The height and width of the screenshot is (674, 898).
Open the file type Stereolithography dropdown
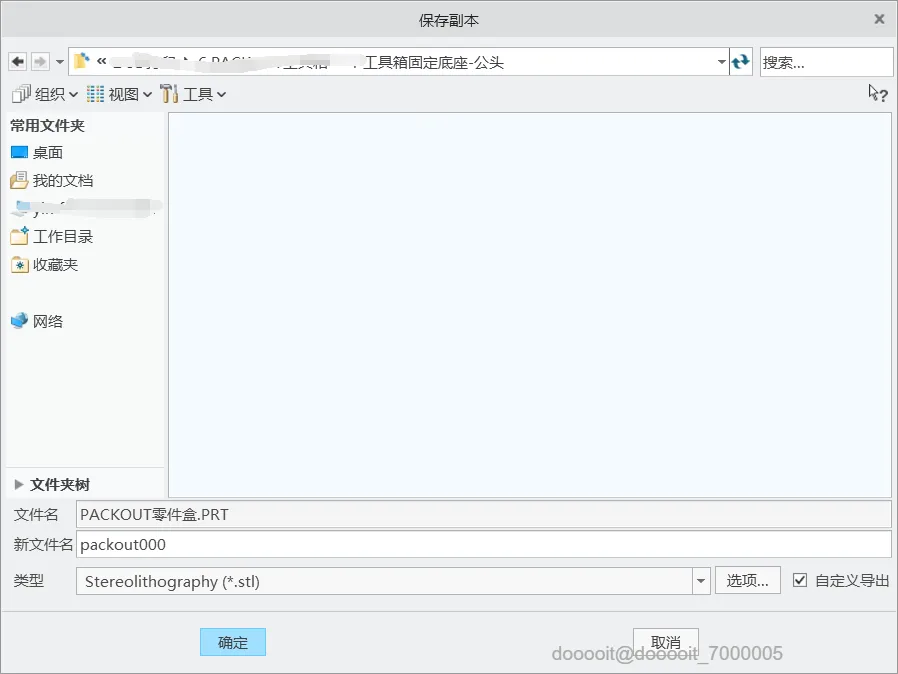[x=701, y=581]
